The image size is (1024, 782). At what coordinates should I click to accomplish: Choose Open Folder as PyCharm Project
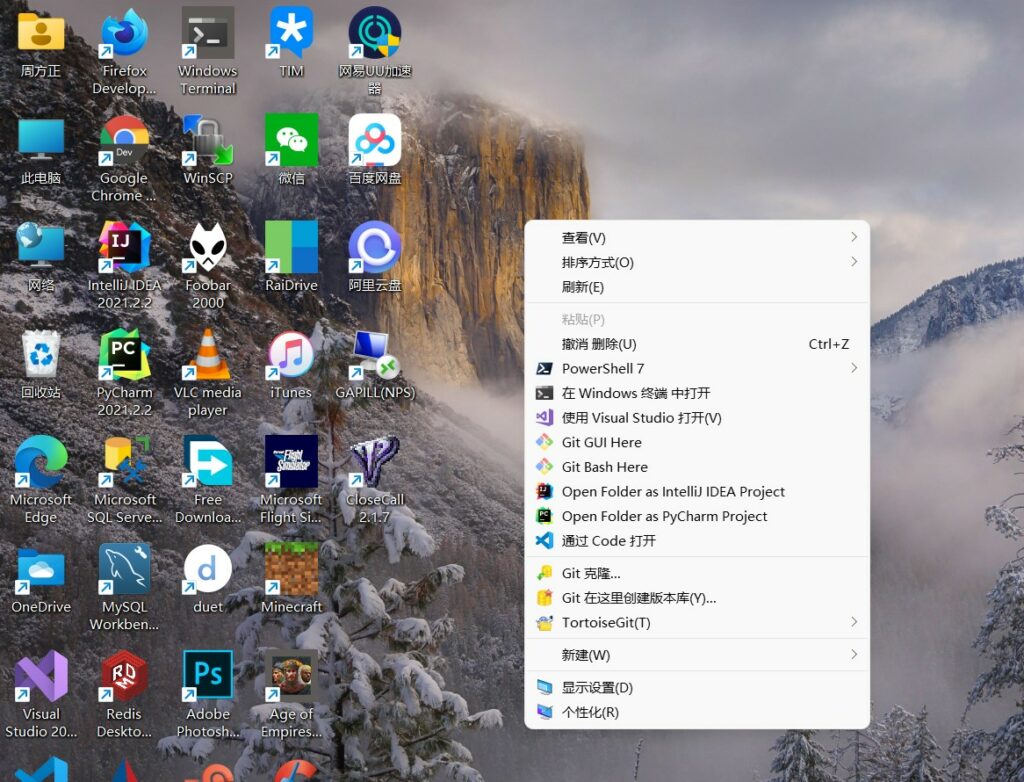(x=664, y=516)
